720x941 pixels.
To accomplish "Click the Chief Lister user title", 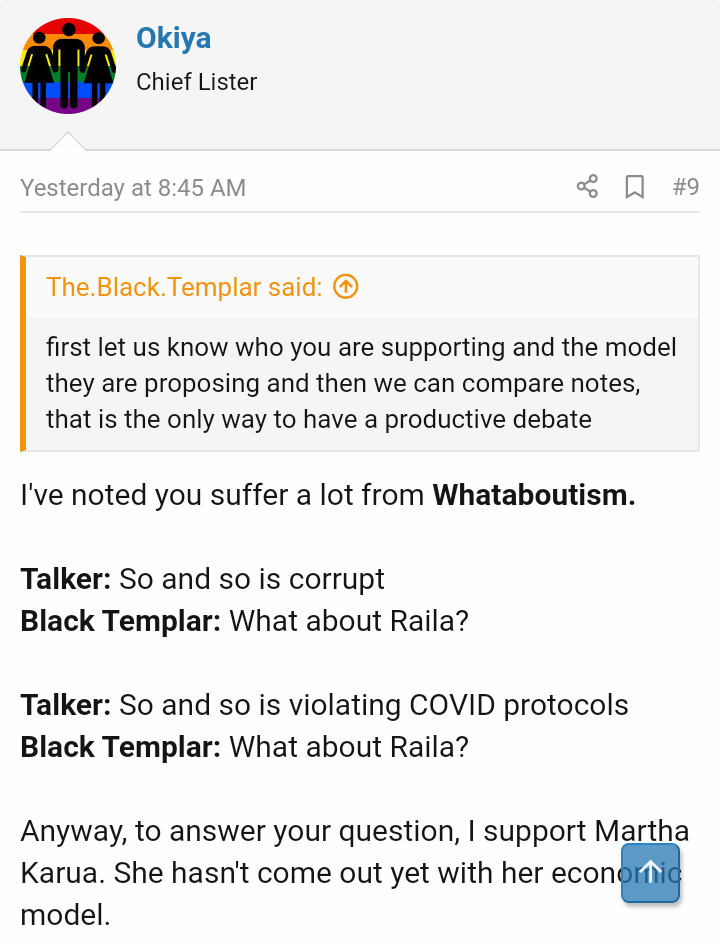I will pyautogui.click(x=196, y=82).
